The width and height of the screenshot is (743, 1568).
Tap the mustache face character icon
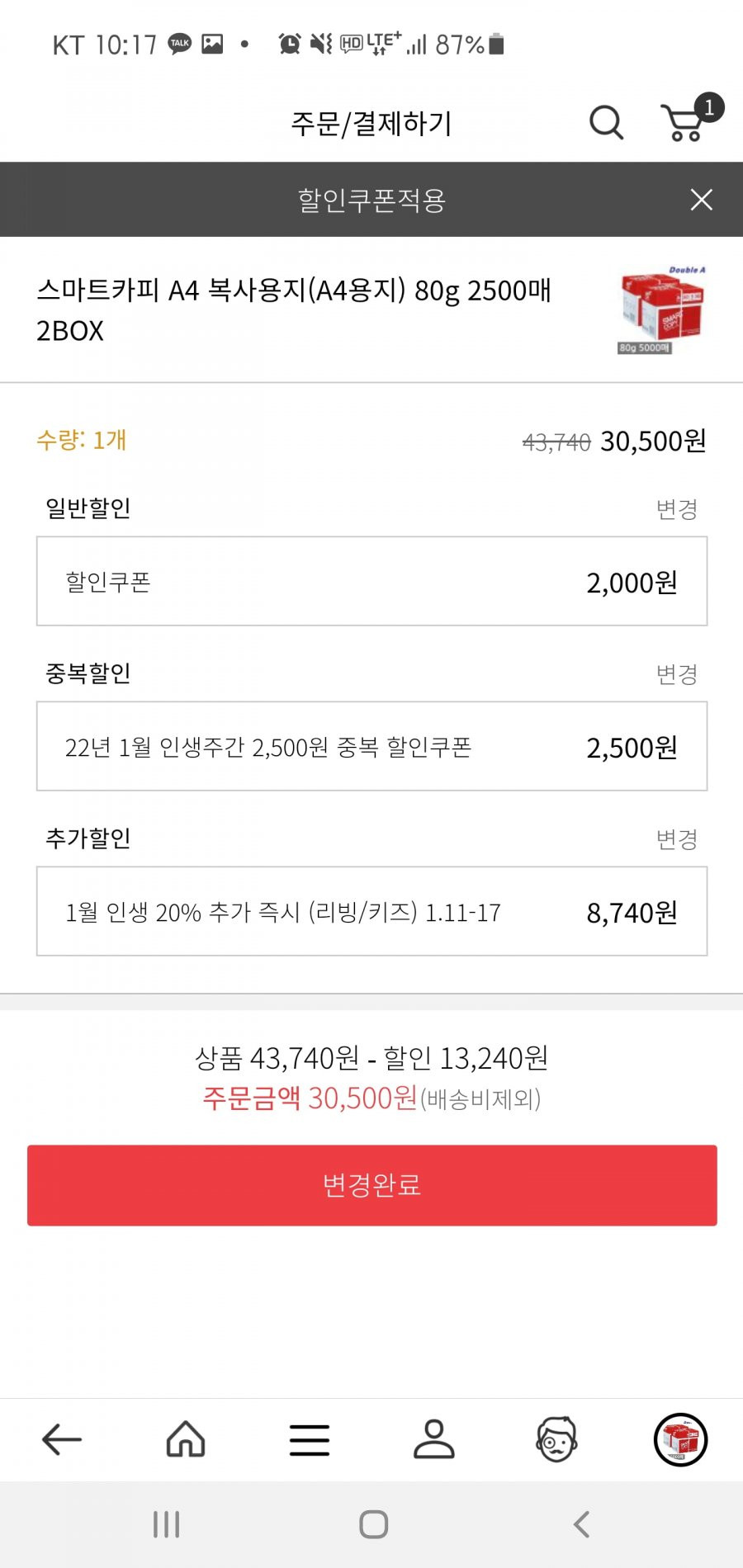pyautogui.click(x=557, y=1439)
